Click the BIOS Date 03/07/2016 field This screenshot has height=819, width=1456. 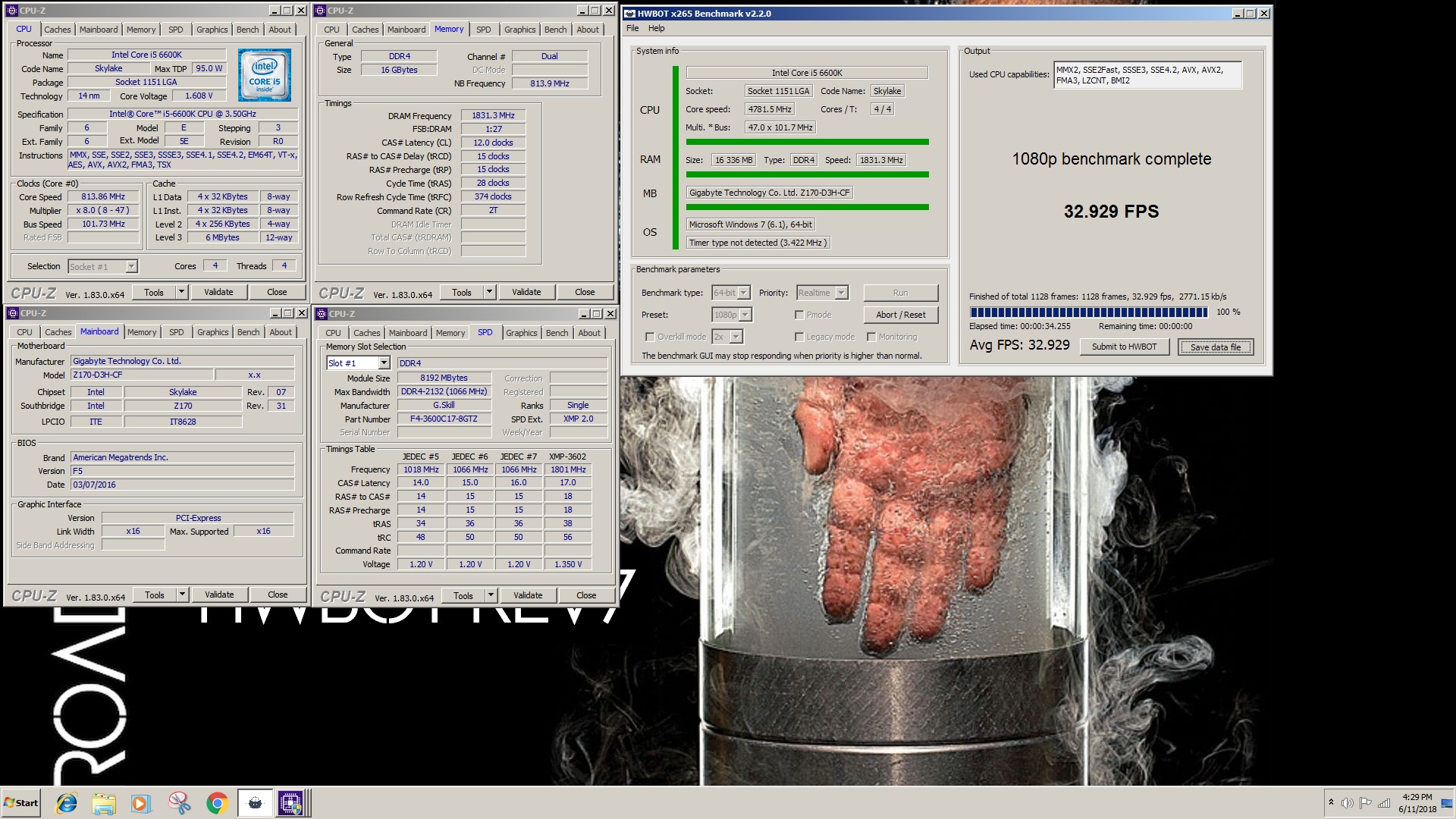click(182, 485)
